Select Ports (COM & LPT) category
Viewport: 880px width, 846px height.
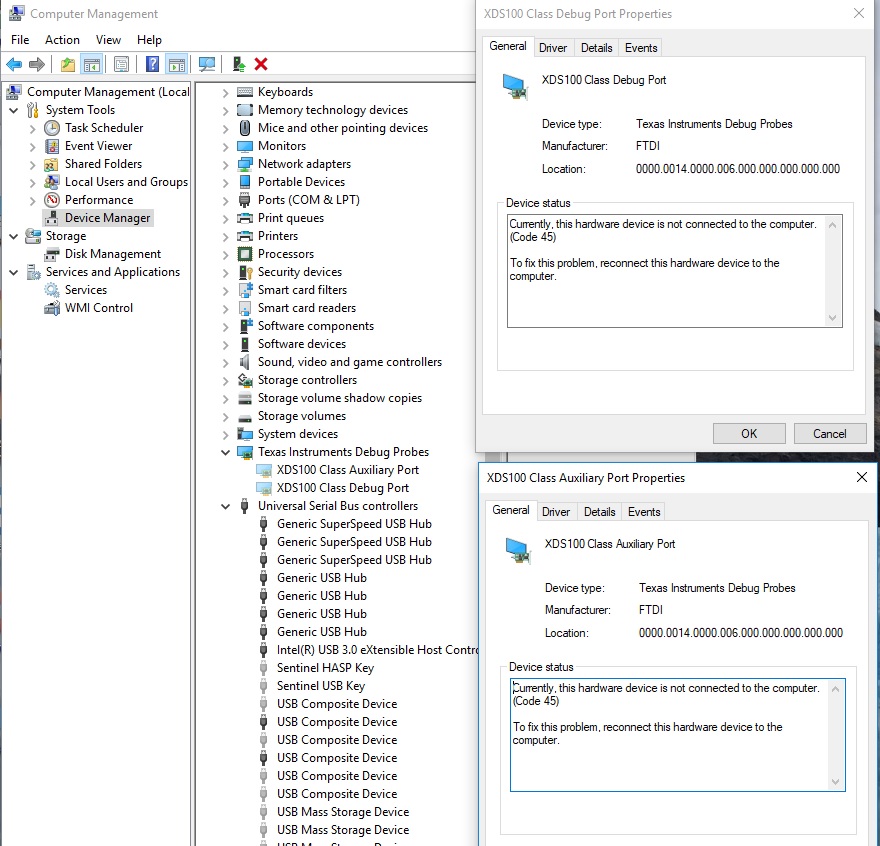pyautogui.click(x=309, y=200)
